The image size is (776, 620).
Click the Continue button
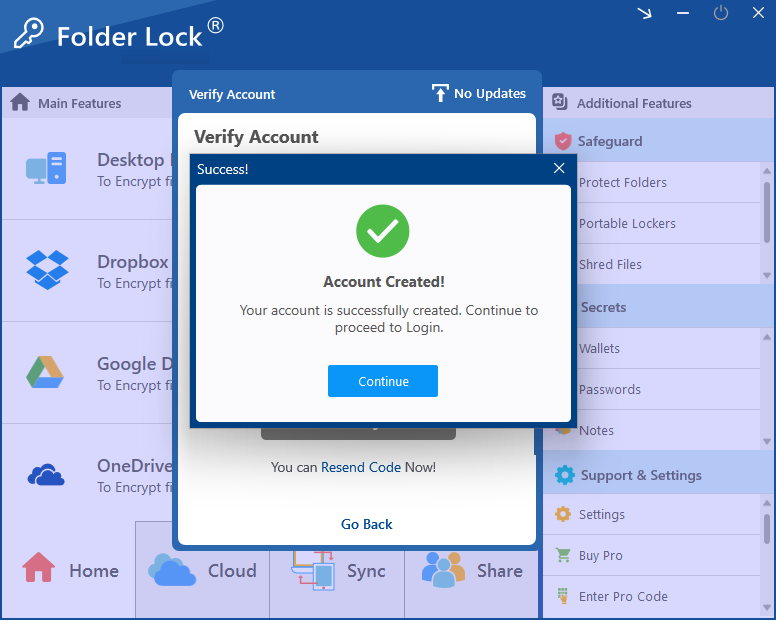(x=383, y=381)
